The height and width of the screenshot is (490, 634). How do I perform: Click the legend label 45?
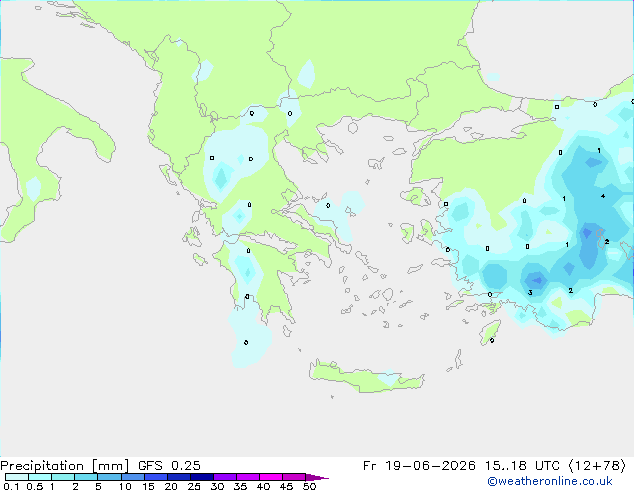[x=286, y=486]
